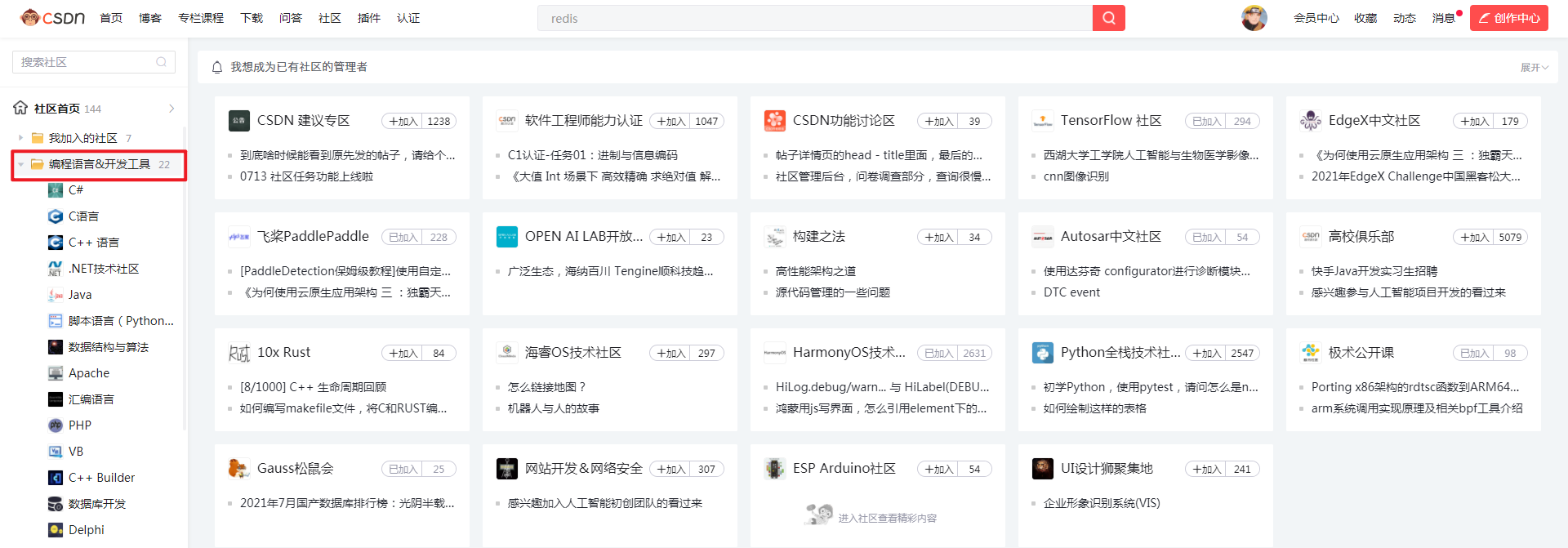
Task: Open 消息 link in the header
Action: coord(1444,18)
